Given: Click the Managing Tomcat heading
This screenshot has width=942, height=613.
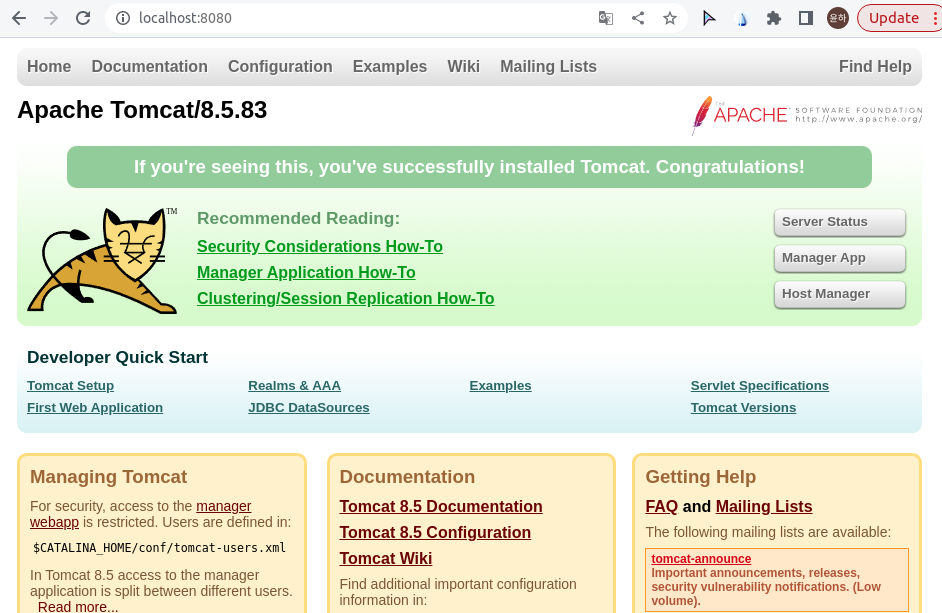Looking at the screenshot, I should [x=108, y=477].
